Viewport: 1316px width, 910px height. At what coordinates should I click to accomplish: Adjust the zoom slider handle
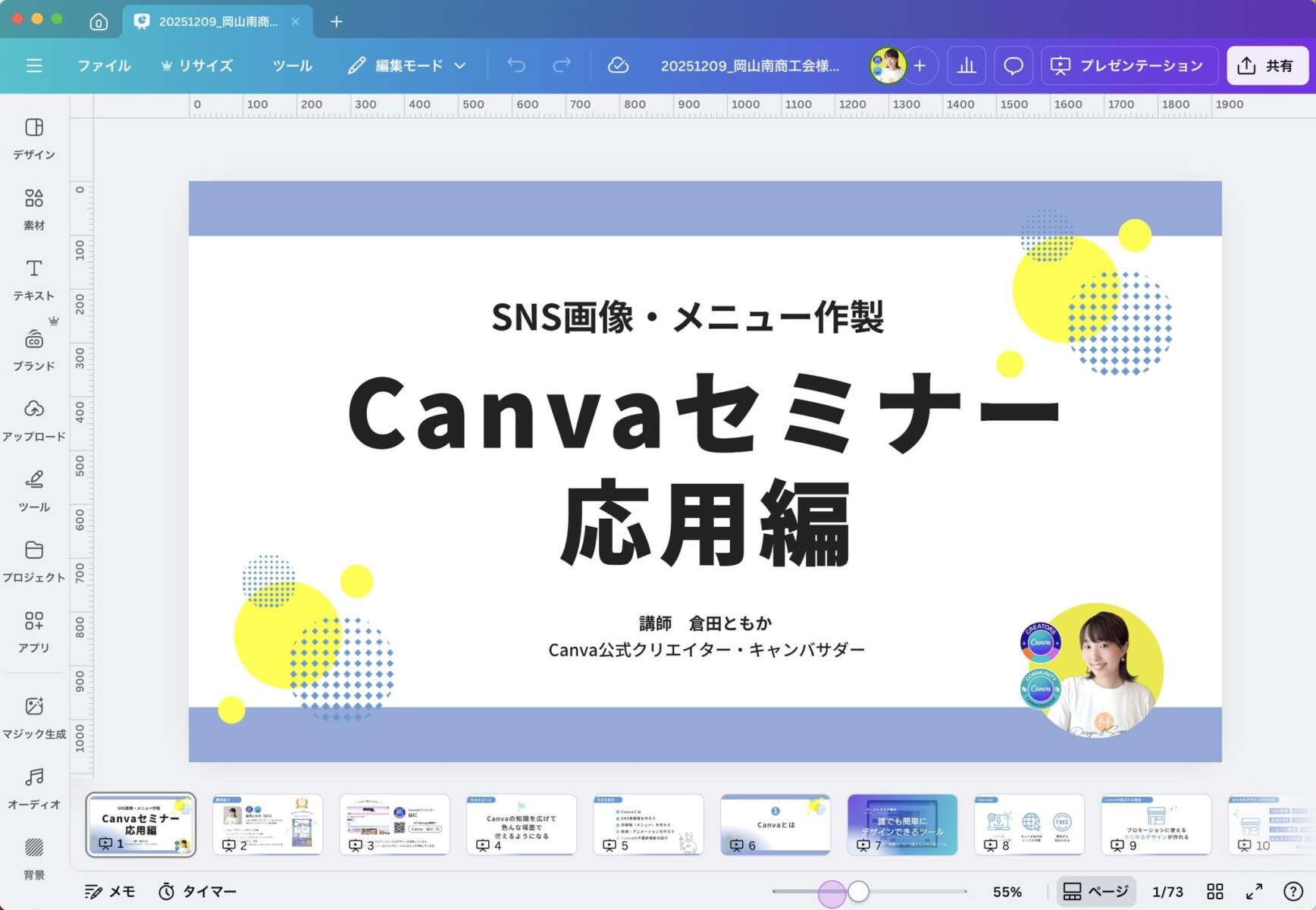click(858, 892)
